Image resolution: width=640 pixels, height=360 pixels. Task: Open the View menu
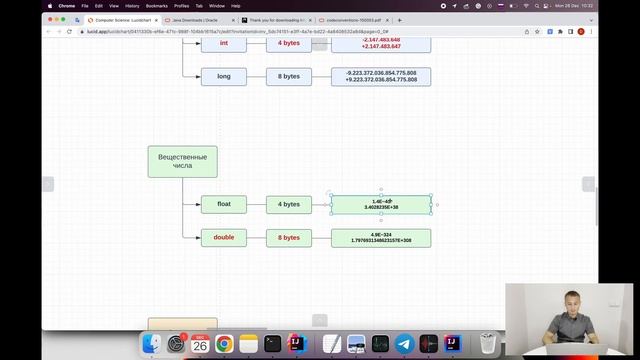[114, 6]
